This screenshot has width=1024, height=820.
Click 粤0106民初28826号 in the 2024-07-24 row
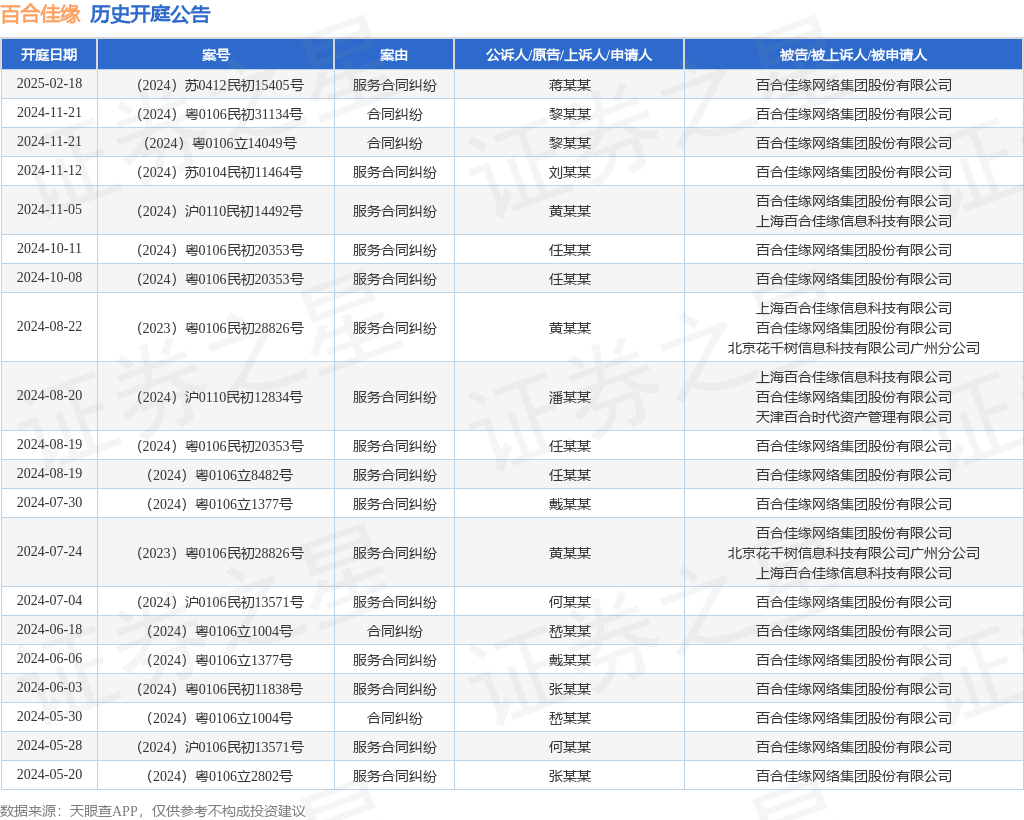220,553
